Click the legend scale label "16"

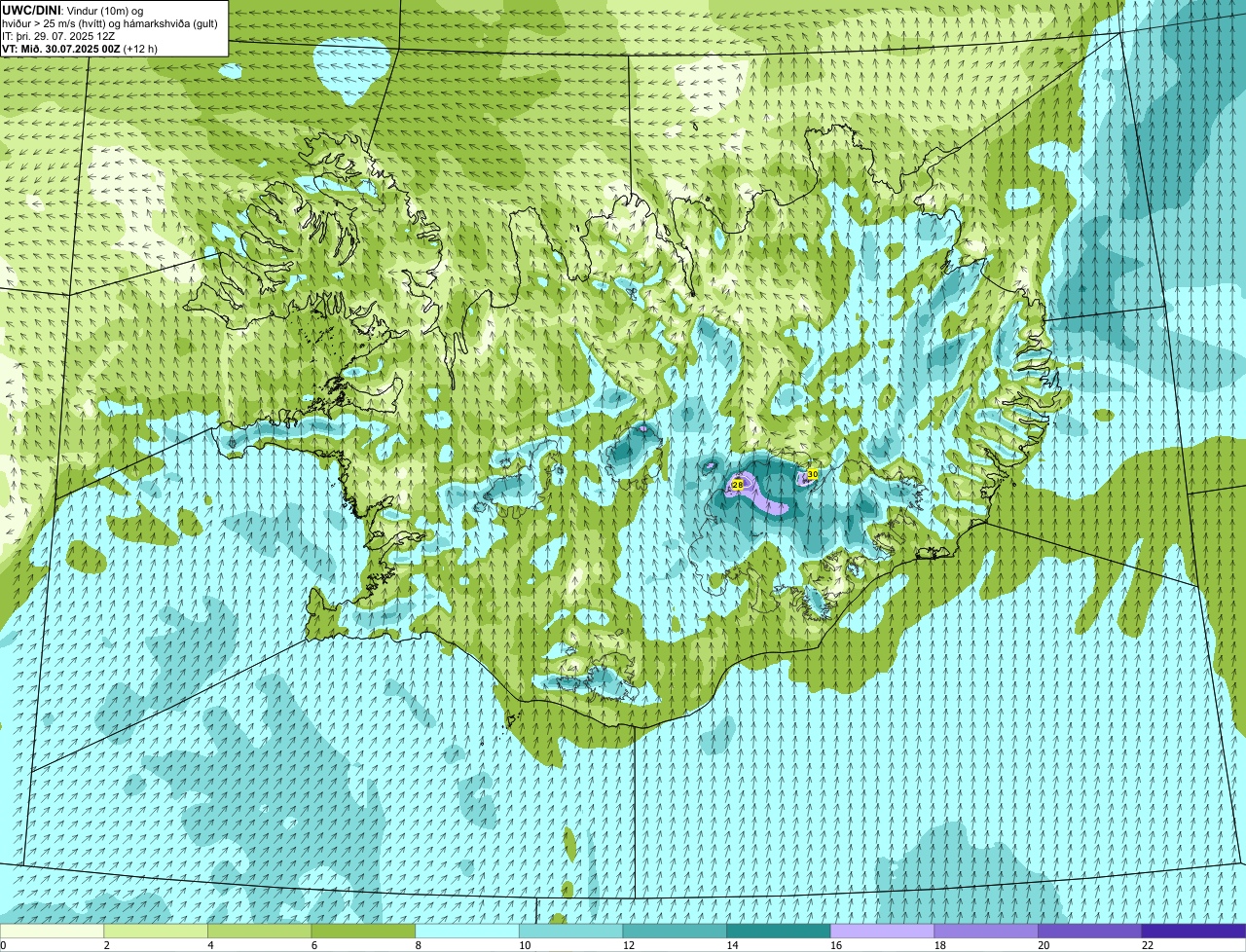coord(836,945)
